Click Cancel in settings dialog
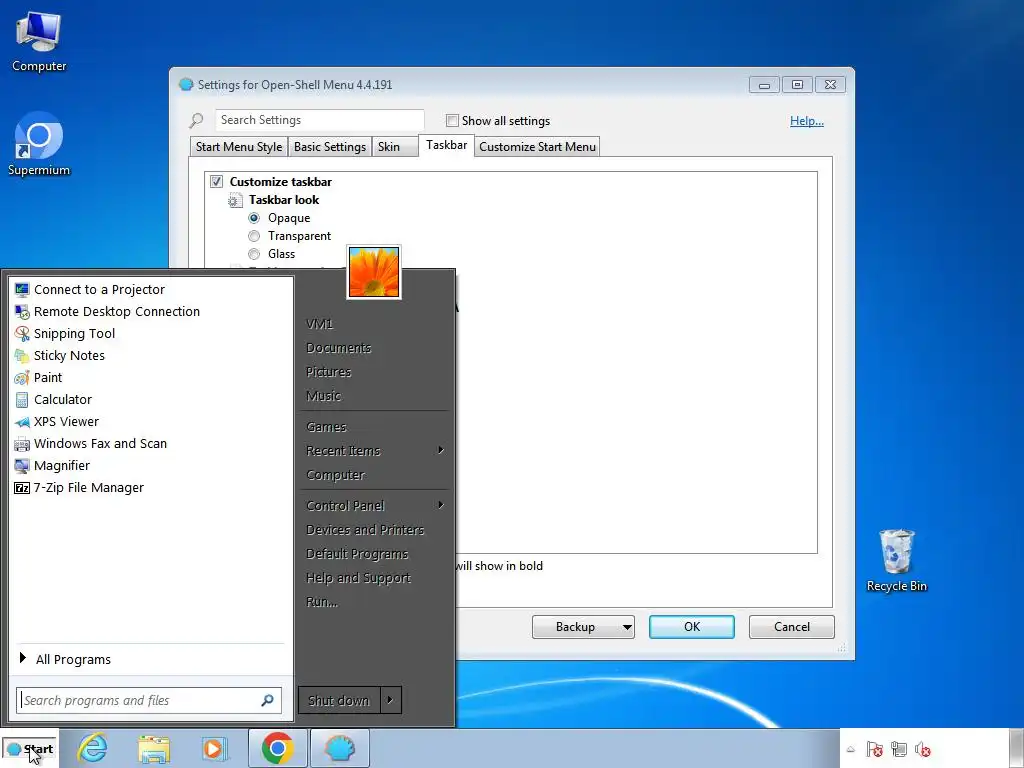The width and height of the screenshot is (1024, 768). pos(792,627)
